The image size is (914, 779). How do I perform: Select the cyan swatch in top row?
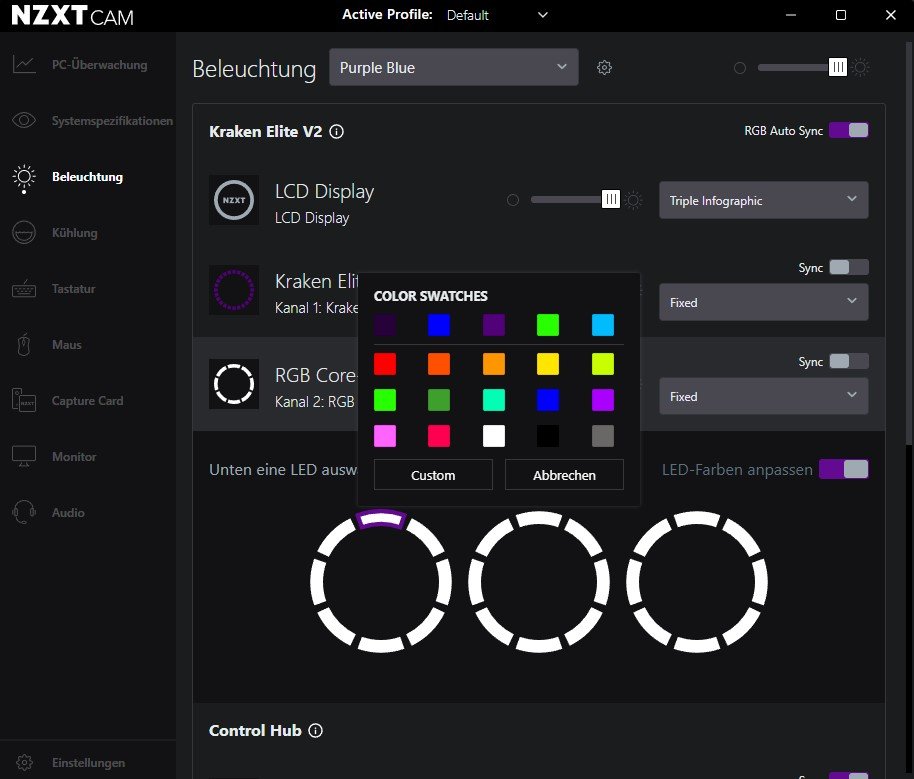click(603, 325)
